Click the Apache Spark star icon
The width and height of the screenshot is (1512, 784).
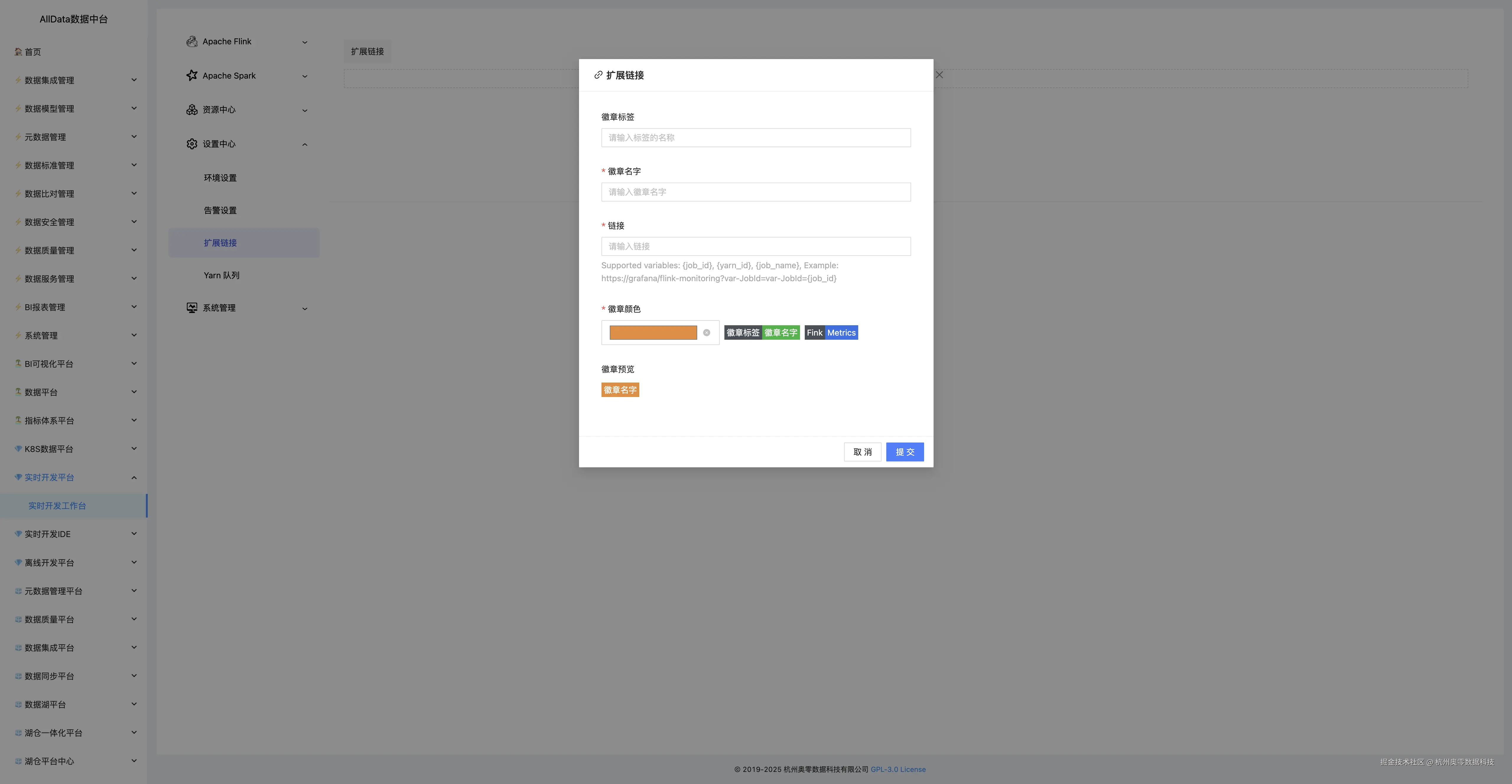191,76
